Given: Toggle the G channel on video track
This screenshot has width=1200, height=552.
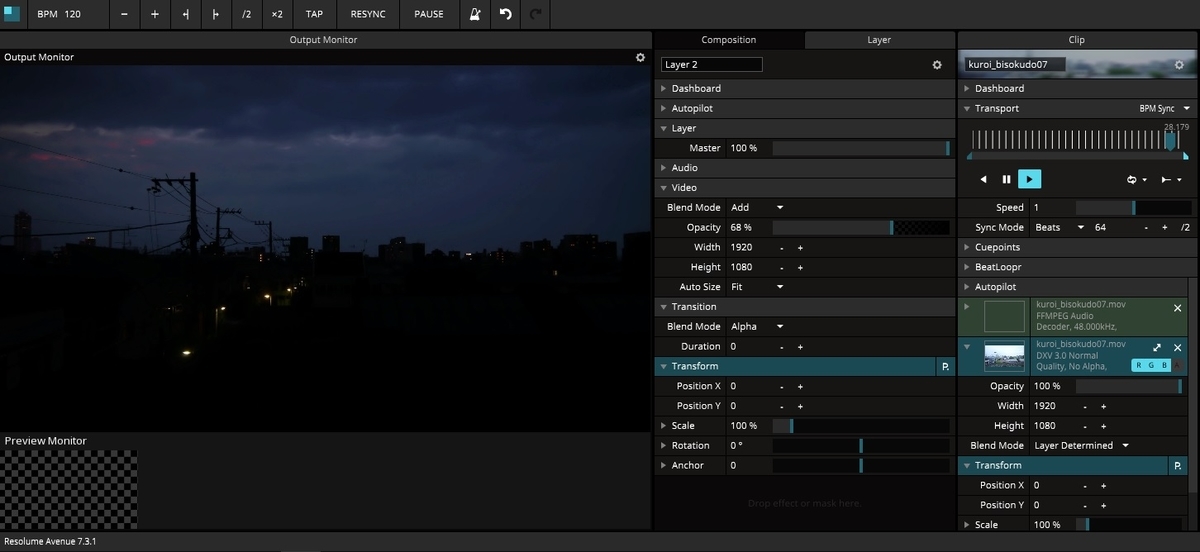Looking at the screenshot, I should [x=1152, y=366].
